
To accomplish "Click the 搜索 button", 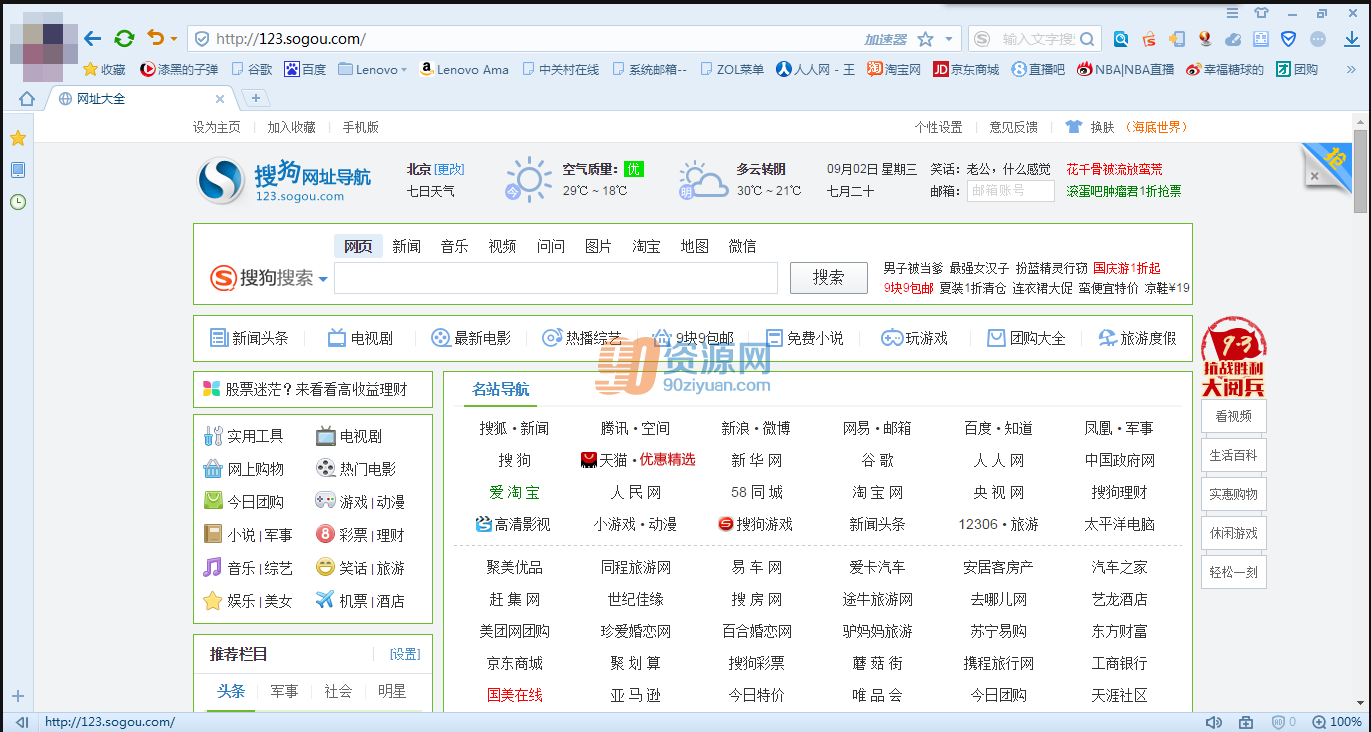I will pyautogui.click(x=828, y=278).
